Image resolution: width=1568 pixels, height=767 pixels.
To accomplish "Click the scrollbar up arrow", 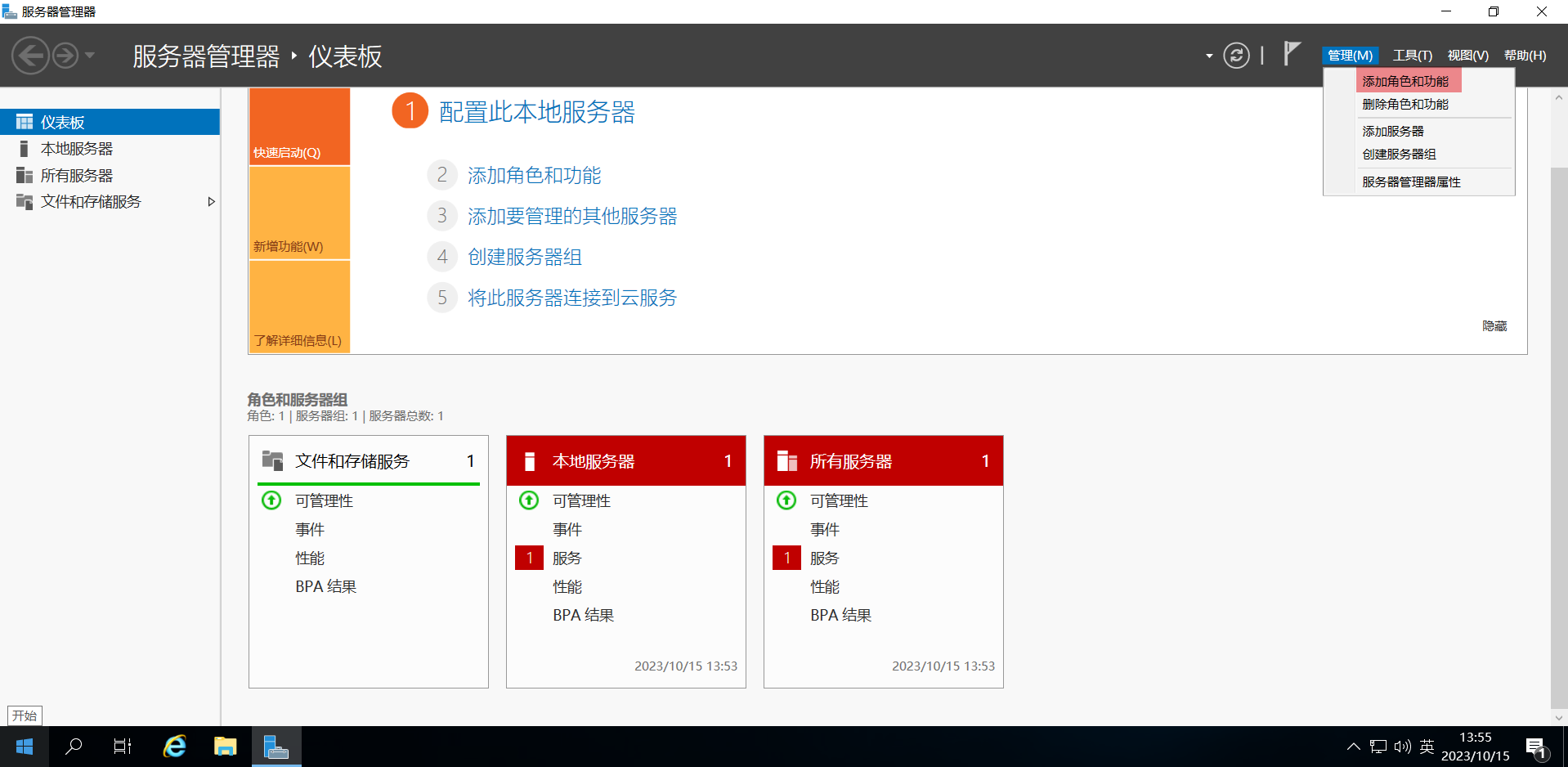I will click(1559, 96).
